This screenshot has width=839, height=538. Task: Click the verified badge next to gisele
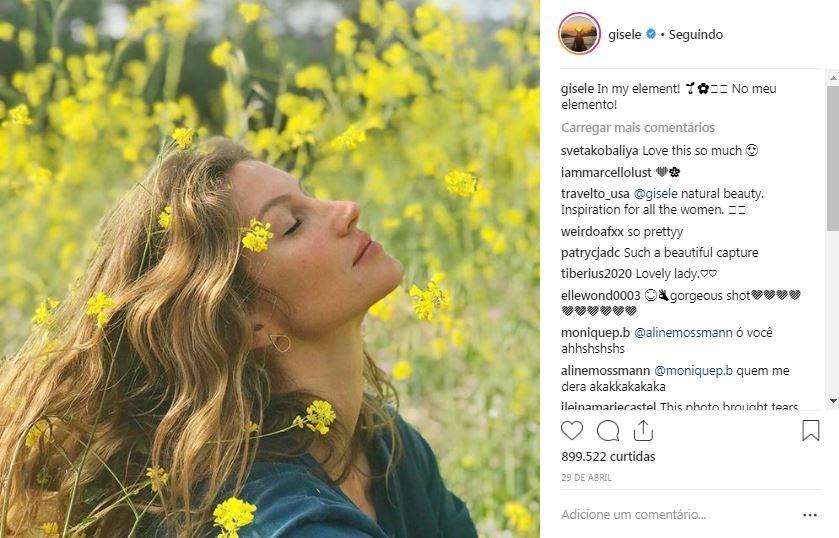click(x=651, y=35)
